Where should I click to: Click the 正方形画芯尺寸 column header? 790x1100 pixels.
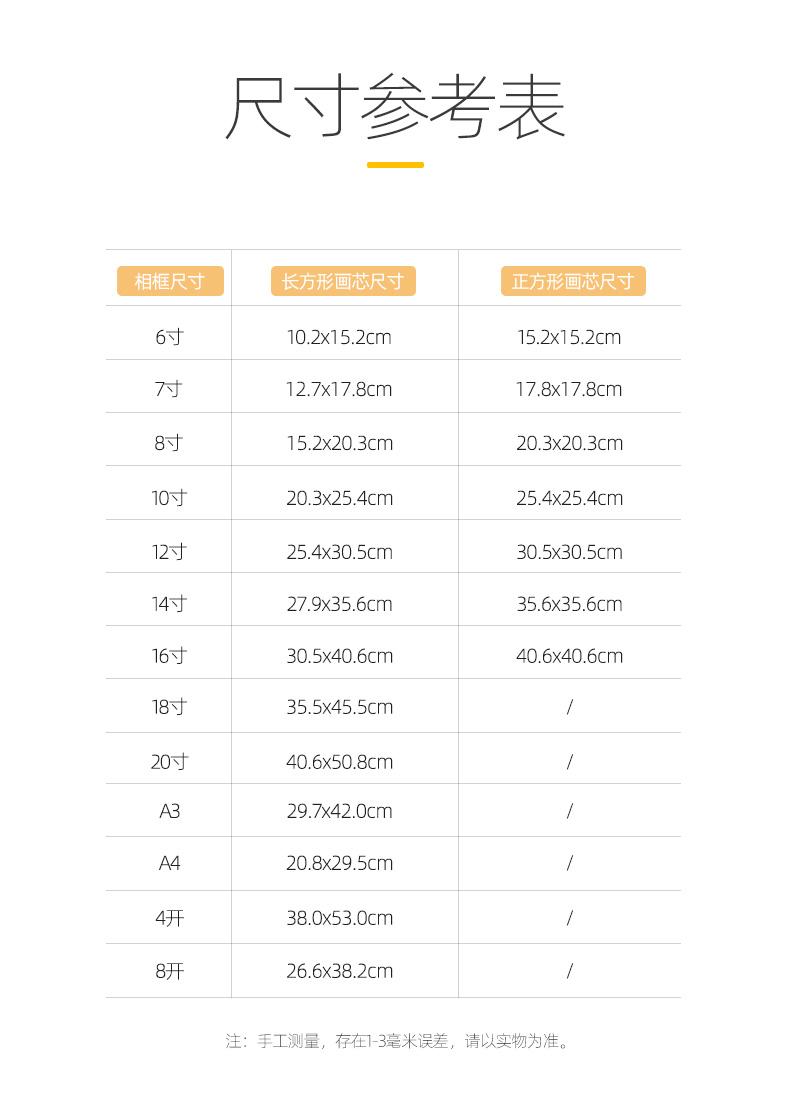[x=573, y=281]
